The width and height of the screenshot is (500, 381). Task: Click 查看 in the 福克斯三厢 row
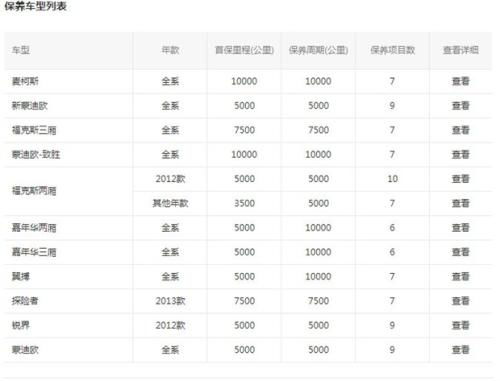pos(460,130)
